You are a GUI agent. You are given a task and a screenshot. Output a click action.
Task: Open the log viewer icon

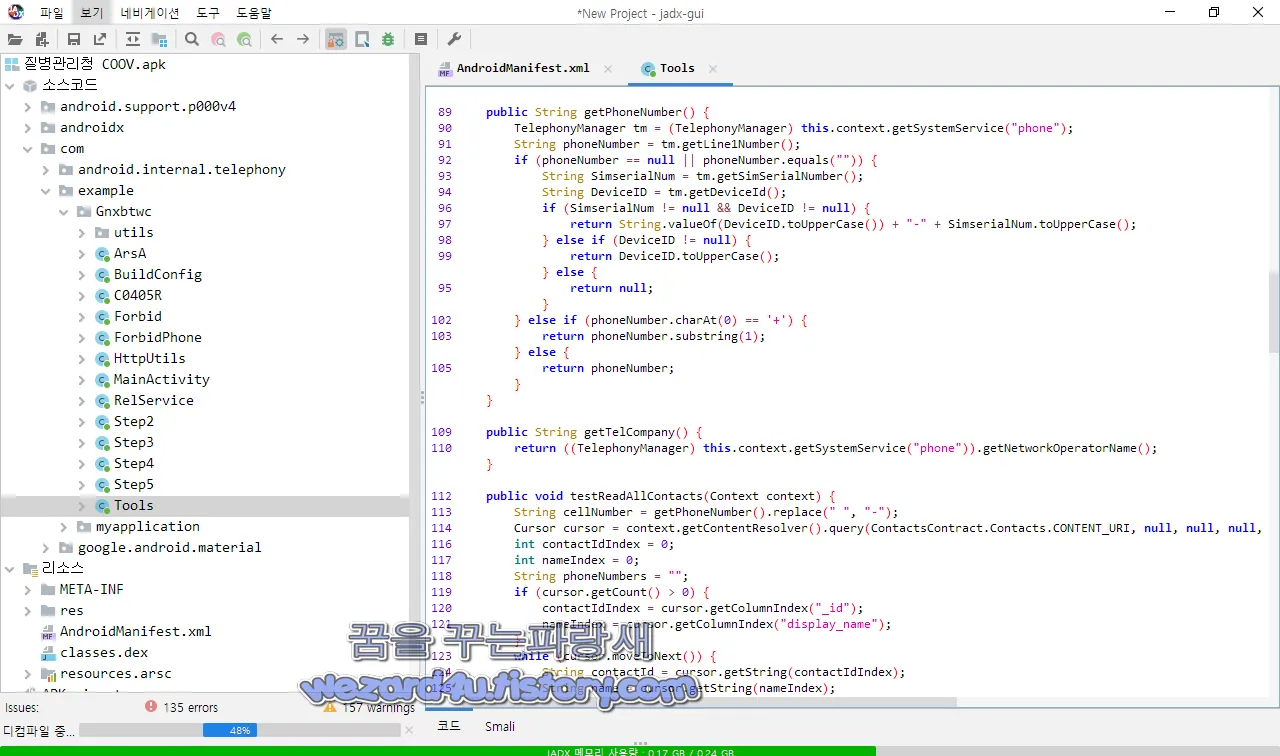[x=421, y=39]
